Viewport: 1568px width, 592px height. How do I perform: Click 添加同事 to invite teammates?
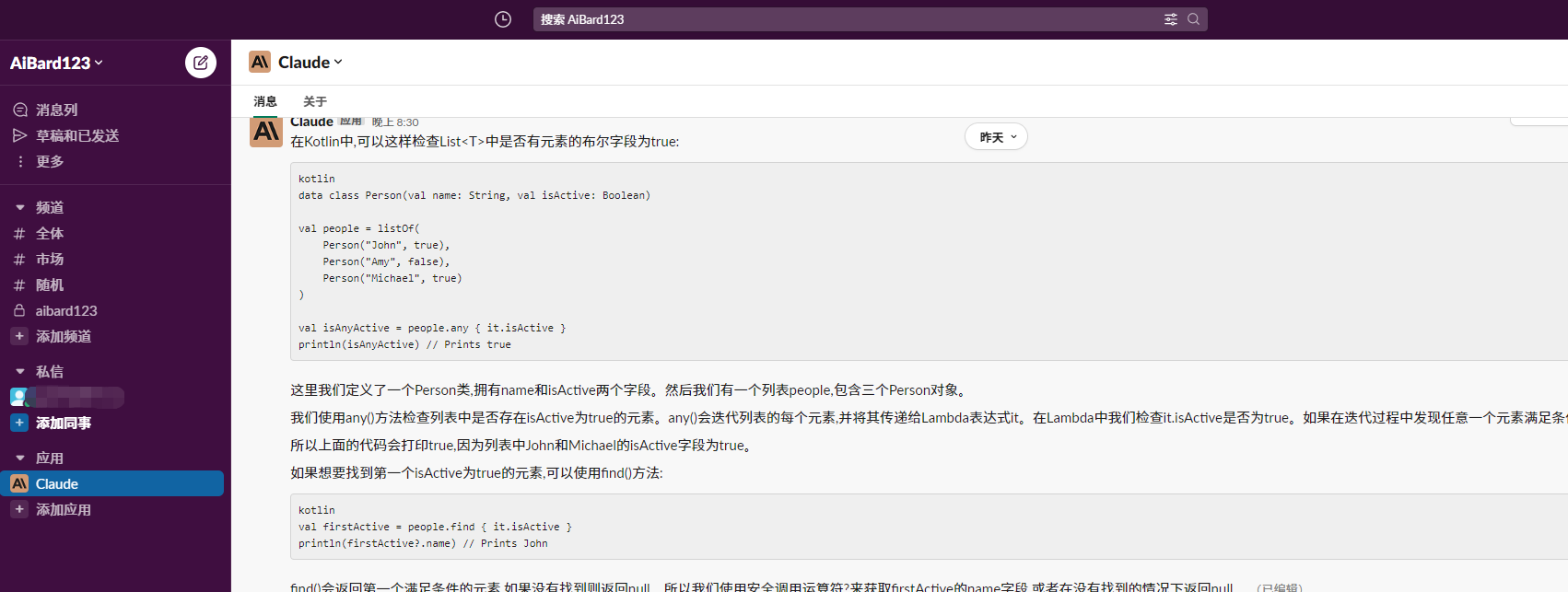point(63,423)
